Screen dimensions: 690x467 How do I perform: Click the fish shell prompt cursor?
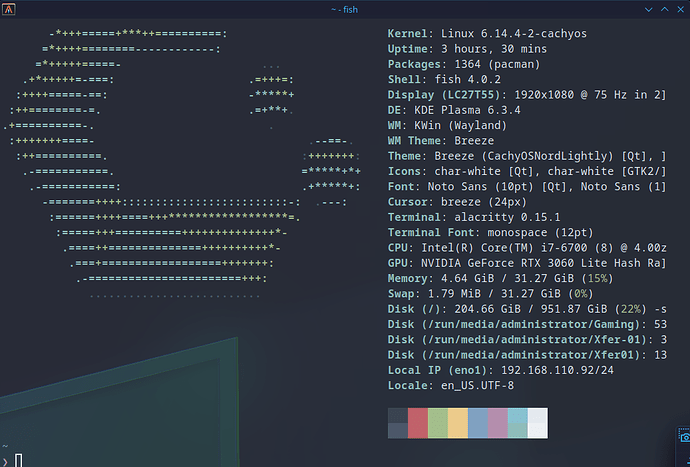(x=18, y=460)
